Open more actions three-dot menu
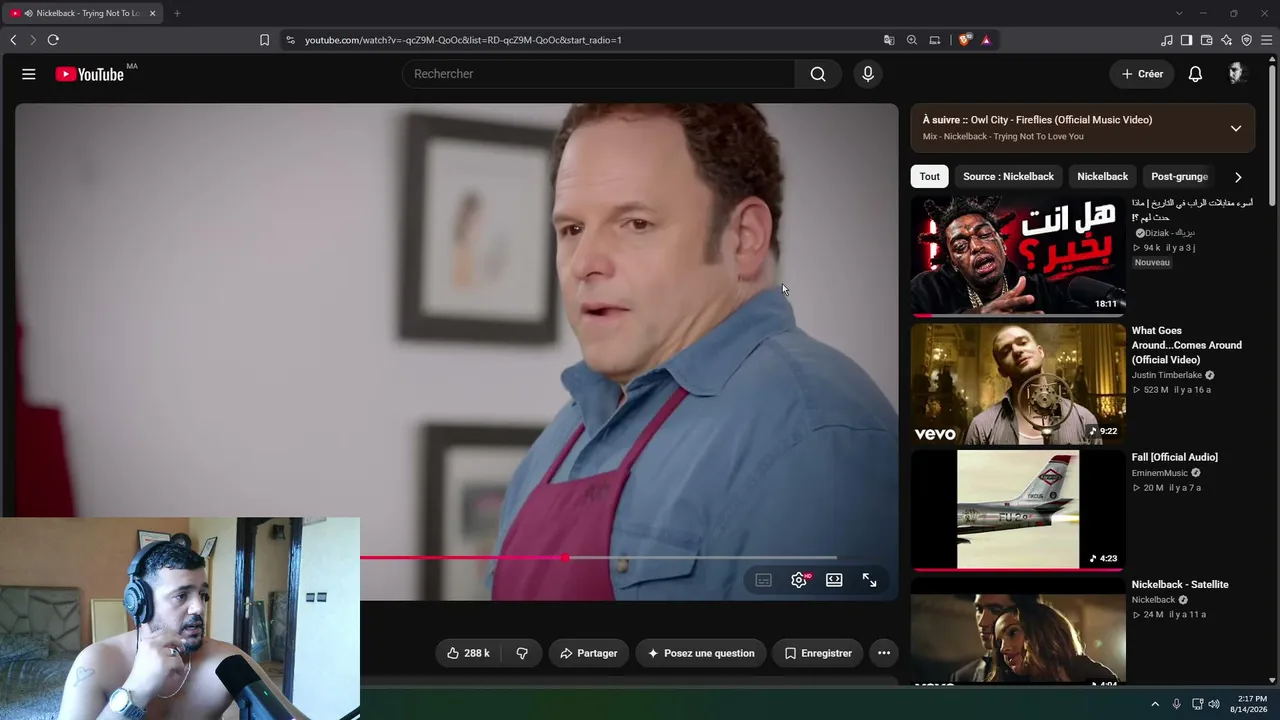 click(x=884, y=653)
